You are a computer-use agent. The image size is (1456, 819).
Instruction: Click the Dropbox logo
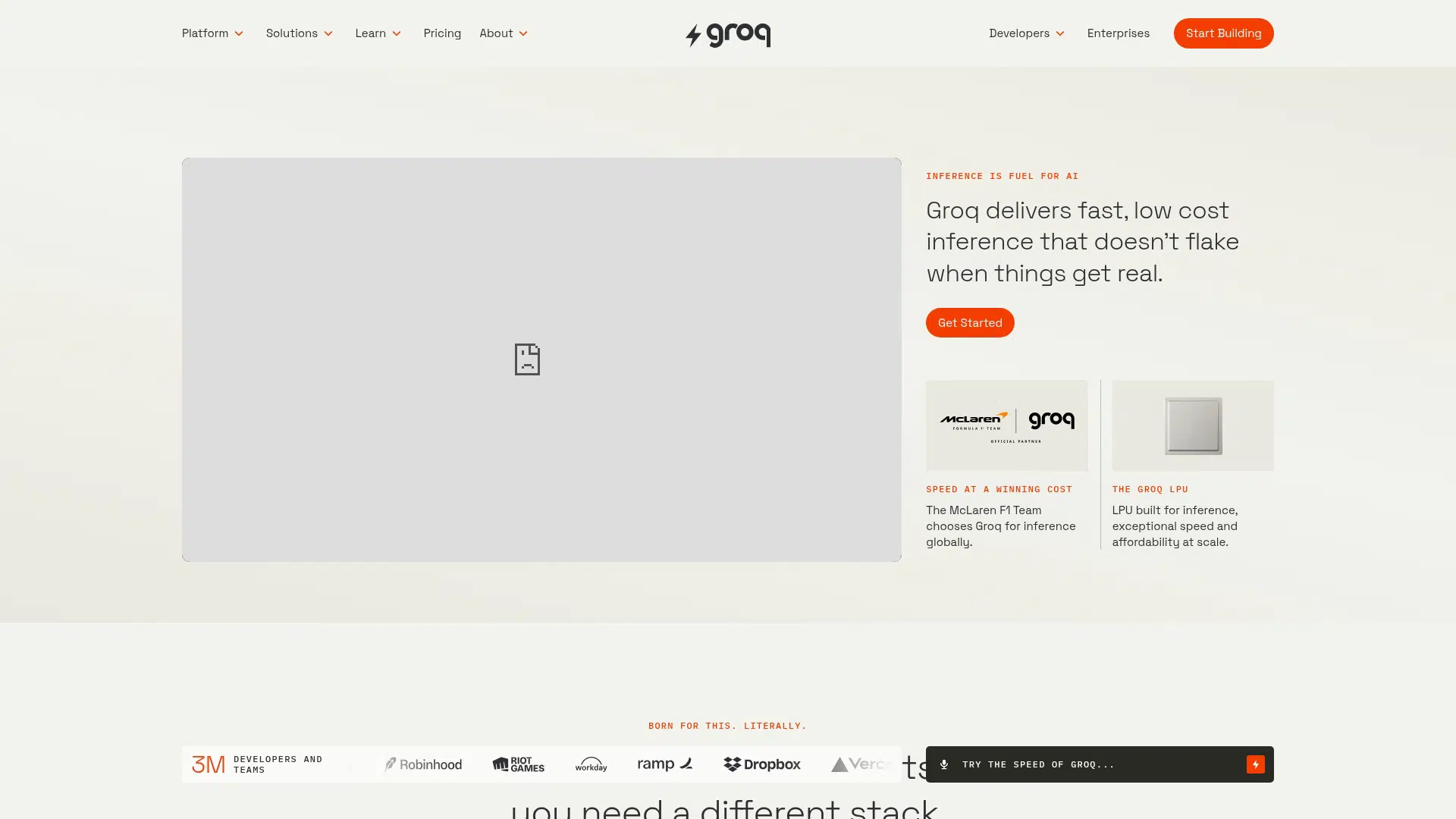point(762,764)
